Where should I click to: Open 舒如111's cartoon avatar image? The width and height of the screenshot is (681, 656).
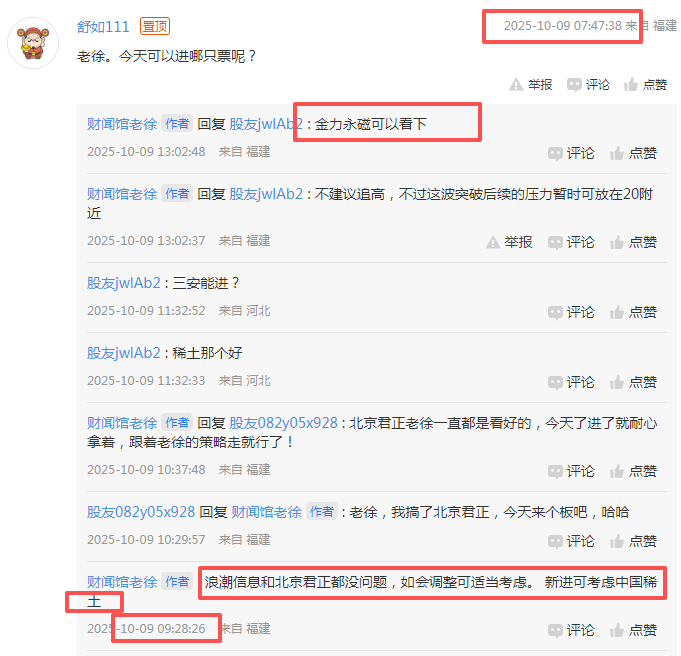(33, 43)
